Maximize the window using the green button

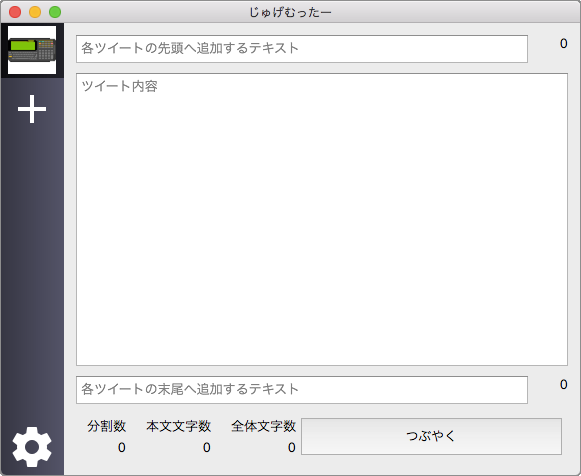point(55,12)
